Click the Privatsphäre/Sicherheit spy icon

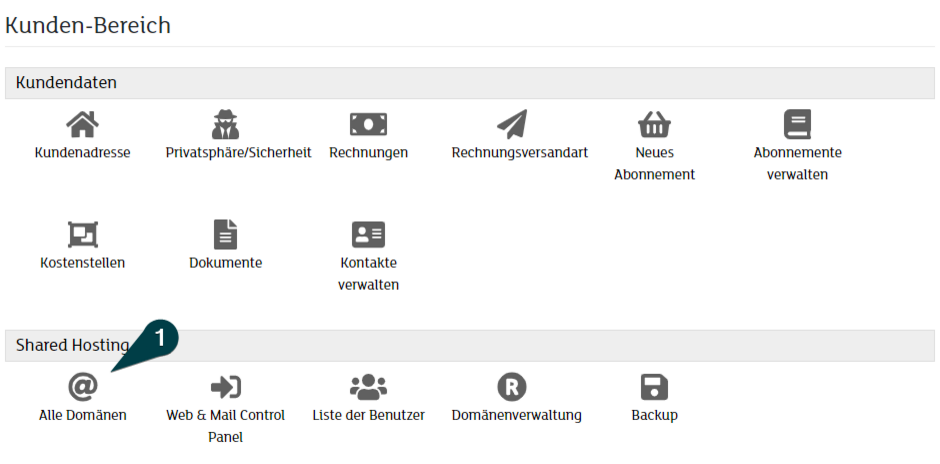pyautogui.click(x=225, y=125)
